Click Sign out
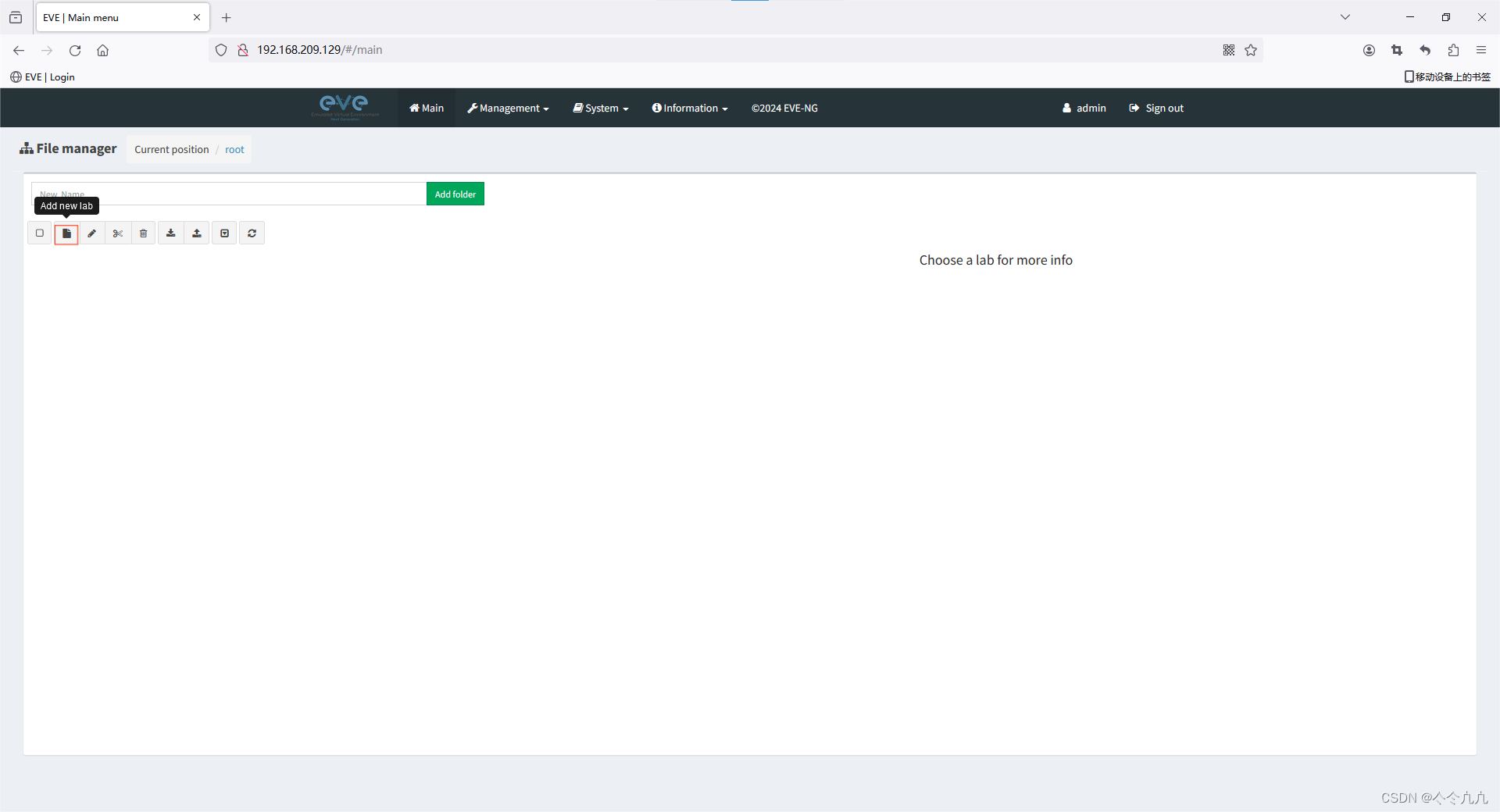This screenshot has height=812, width=1500. (1156, 108)
